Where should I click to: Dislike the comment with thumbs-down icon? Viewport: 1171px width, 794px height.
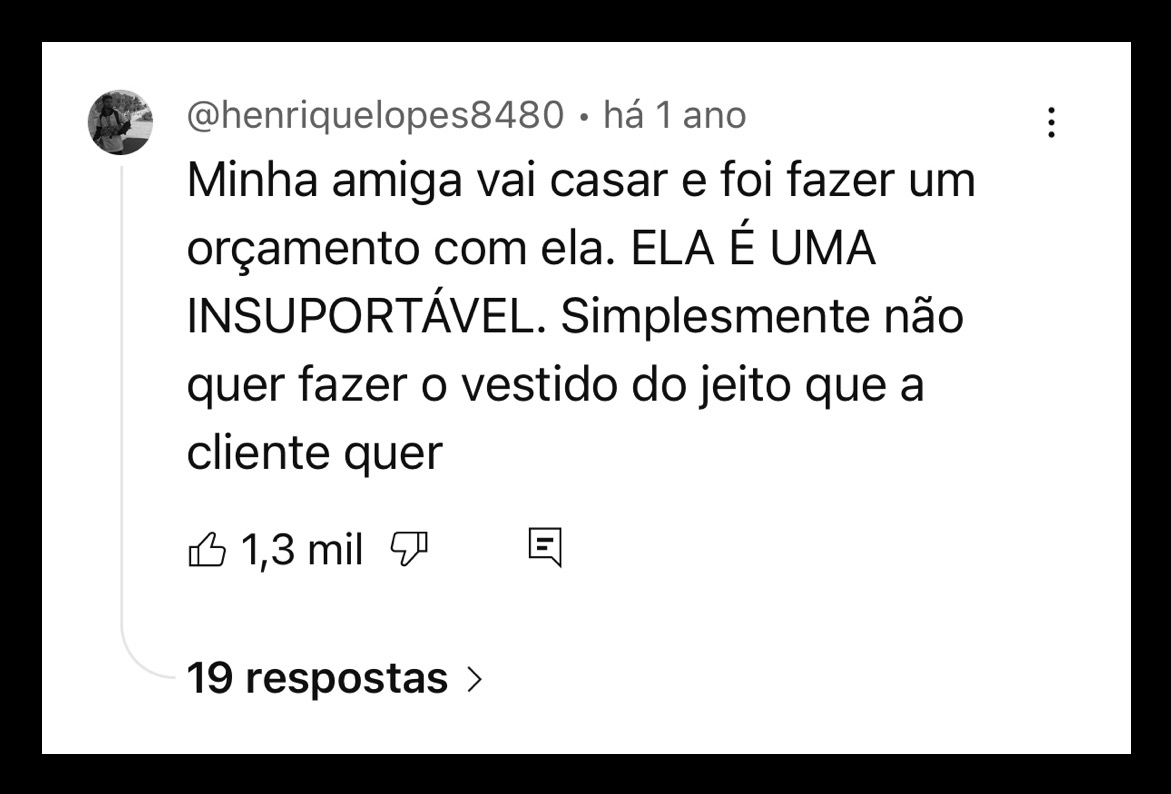pos(409,549)
